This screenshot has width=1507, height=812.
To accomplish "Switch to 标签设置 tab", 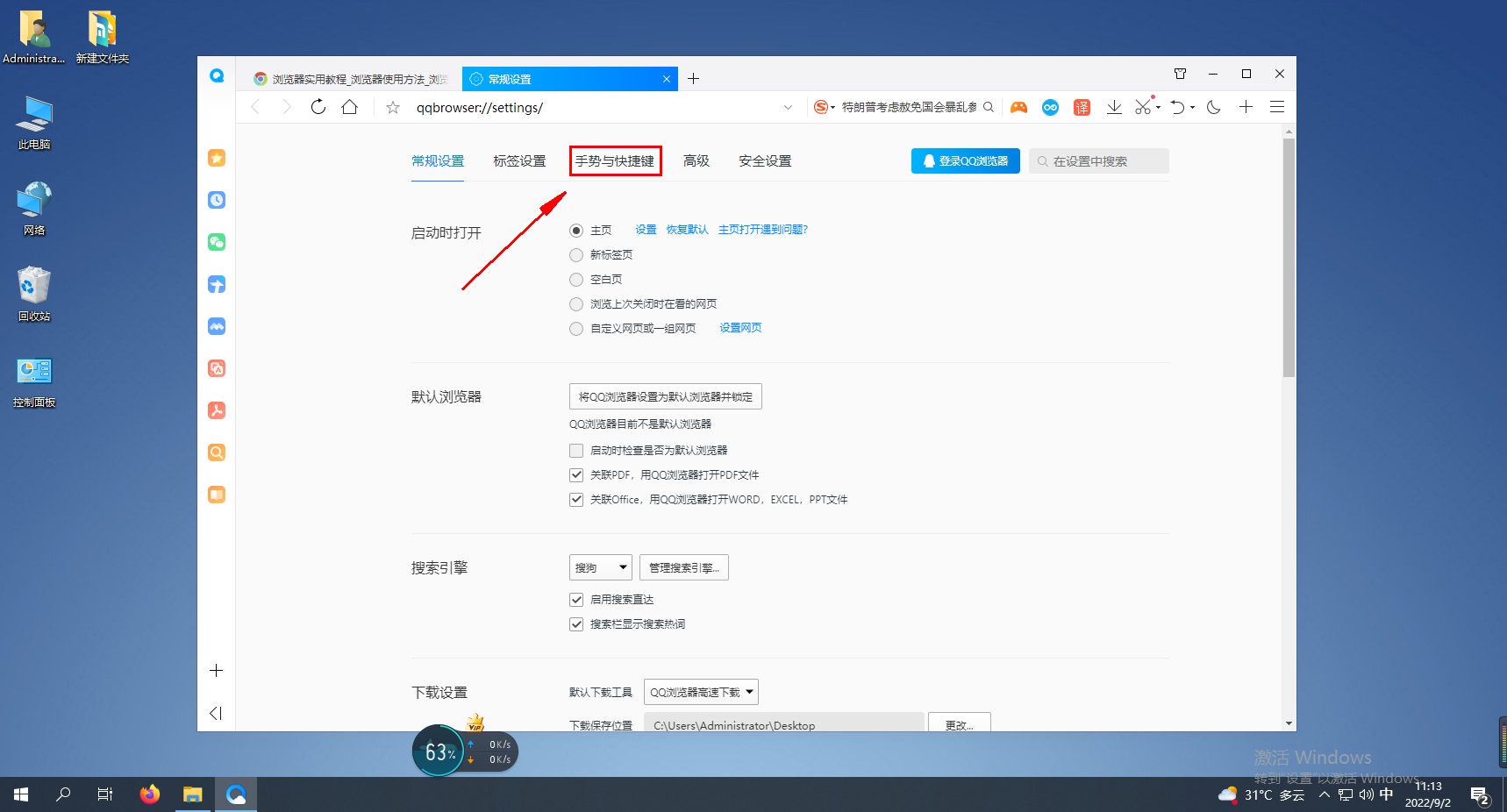I will coord(519,161).
